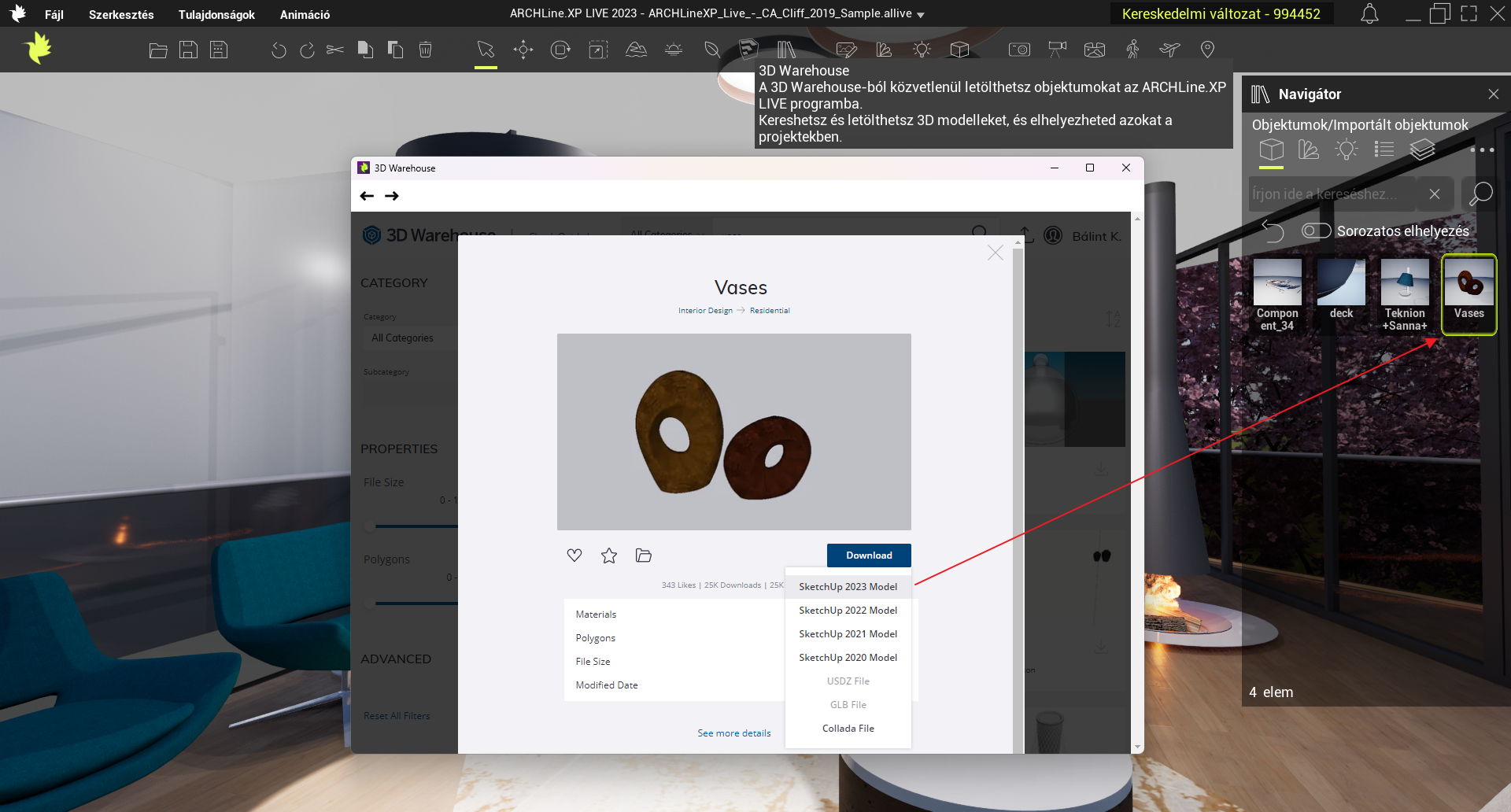Like the Vases model with heart icon
1511x812 pixels.
[574, 555]
